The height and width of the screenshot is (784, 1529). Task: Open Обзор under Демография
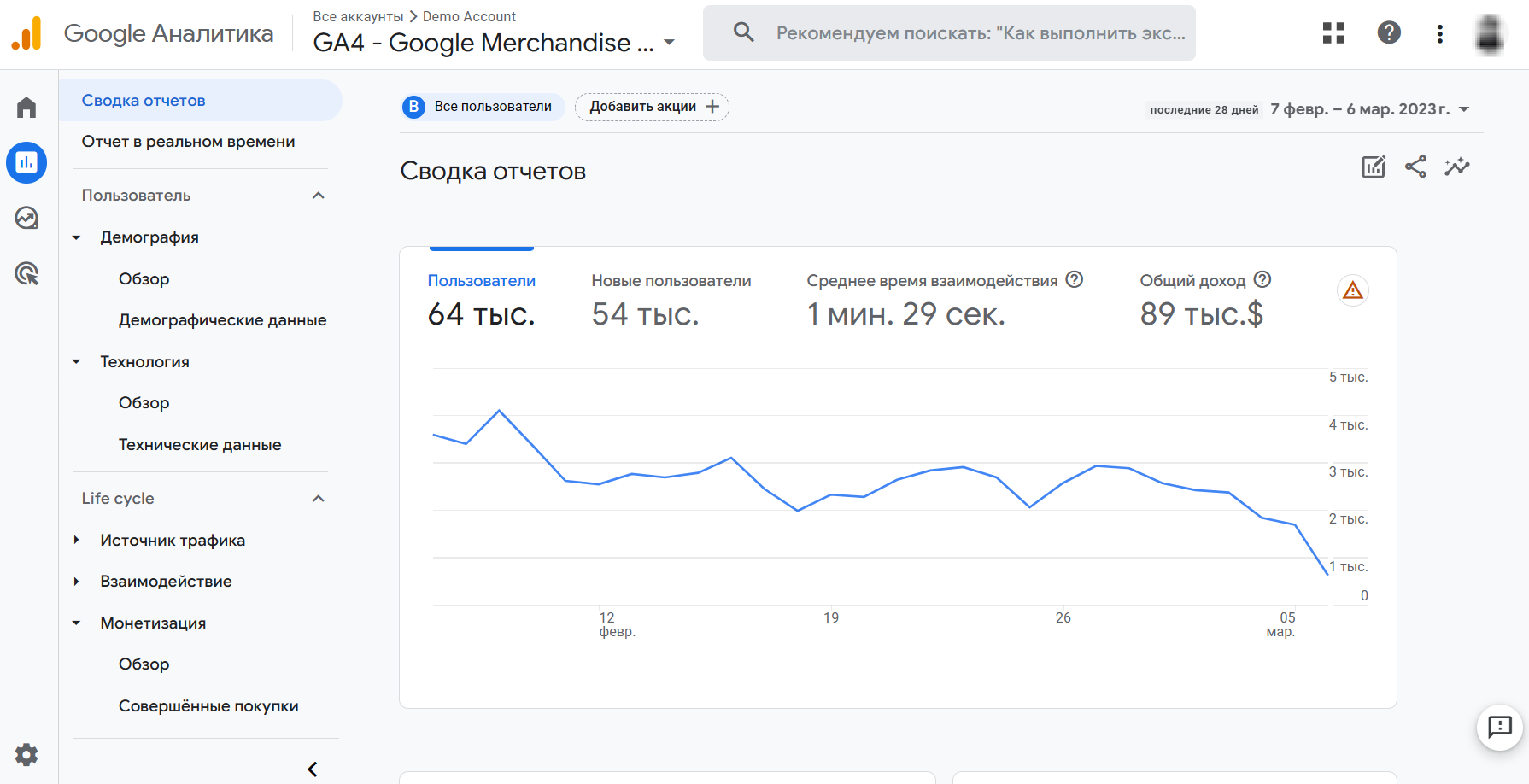tap(144, 279)
